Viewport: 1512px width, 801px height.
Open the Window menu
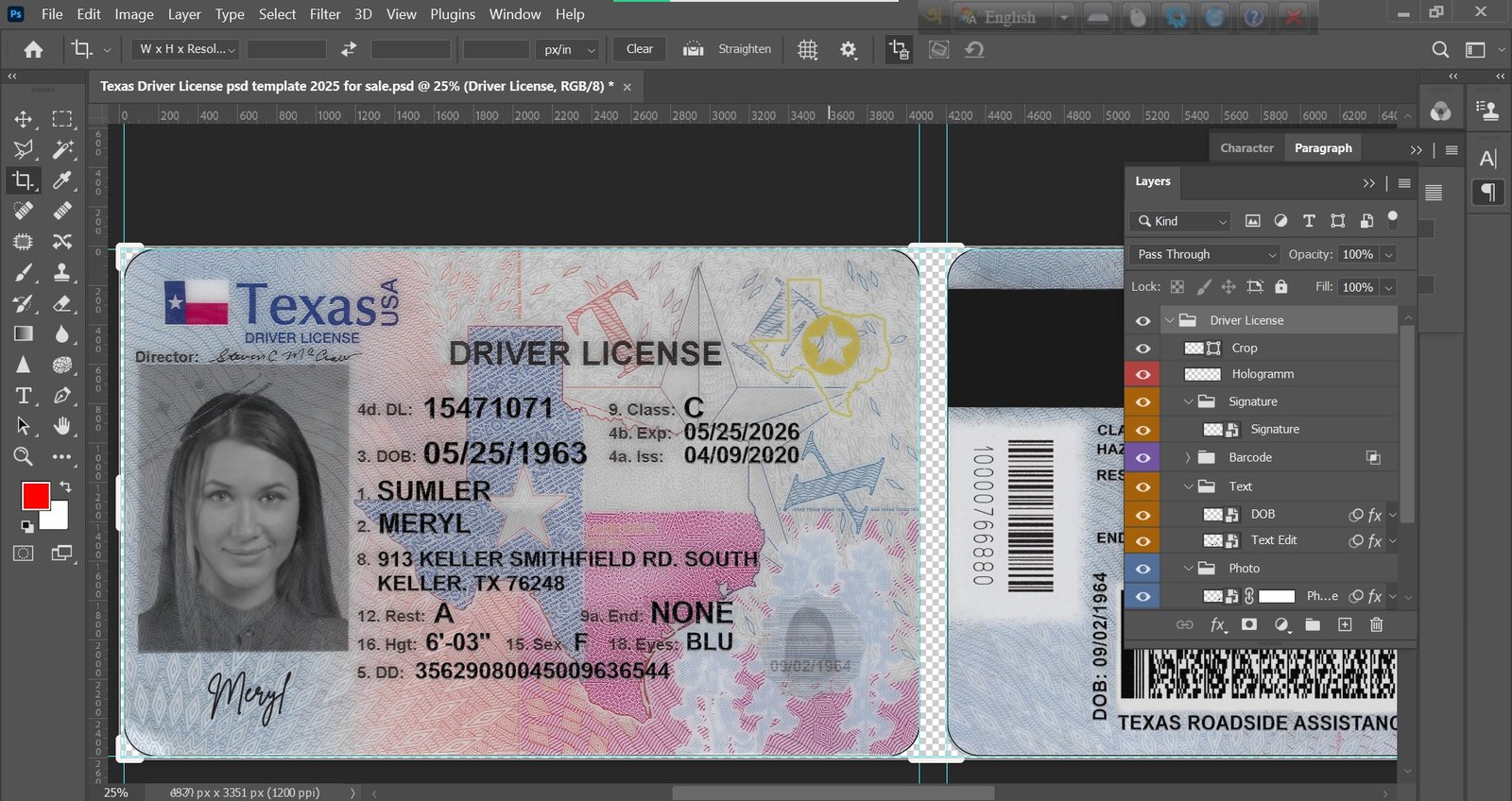(x=515, y=14)
